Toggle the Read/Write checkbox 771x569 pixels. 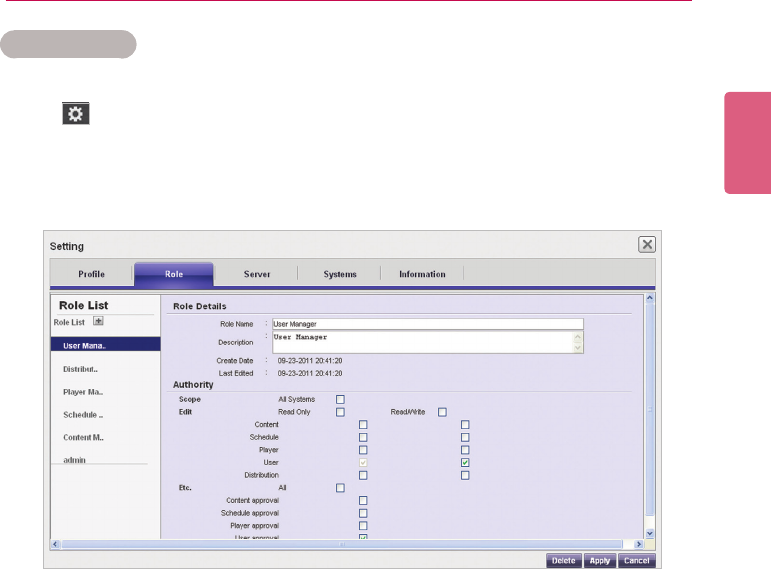tap(443, 412)
